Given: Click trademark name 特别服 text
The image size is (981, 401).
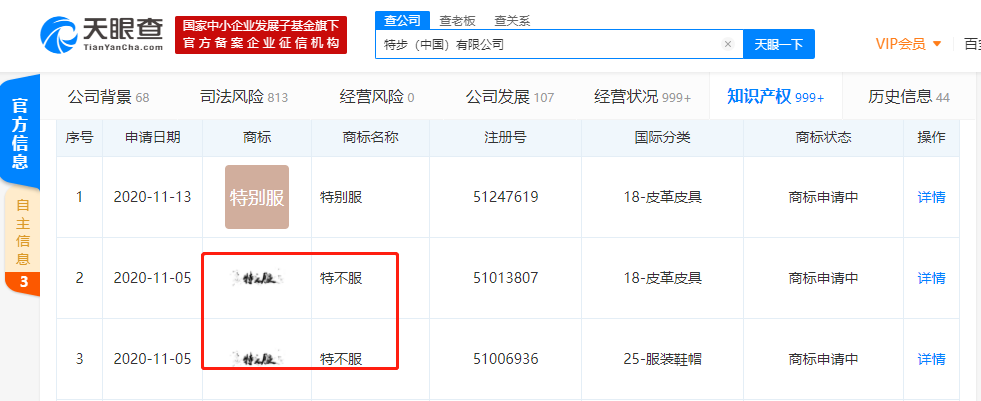Looking at the screenshot, I should pyautogui.click(x=341, y=197).
